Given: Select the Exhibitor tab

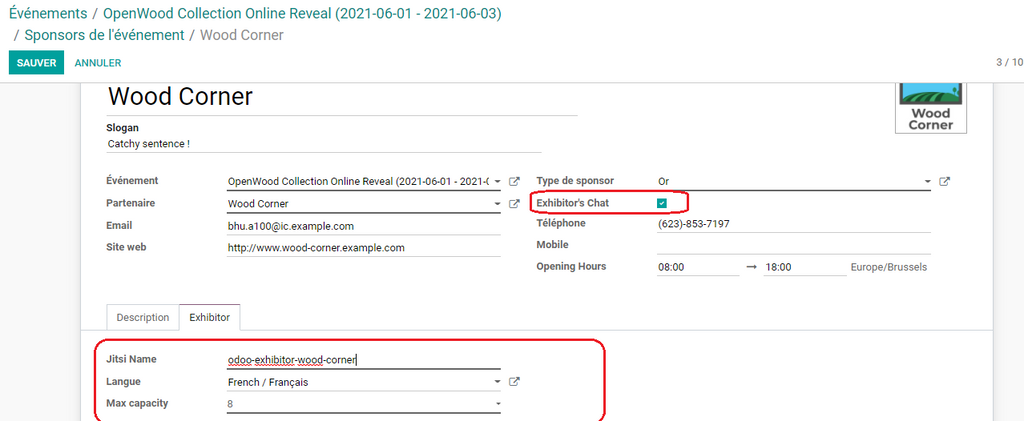Looking at the screenshot, I should coord(209,317).
